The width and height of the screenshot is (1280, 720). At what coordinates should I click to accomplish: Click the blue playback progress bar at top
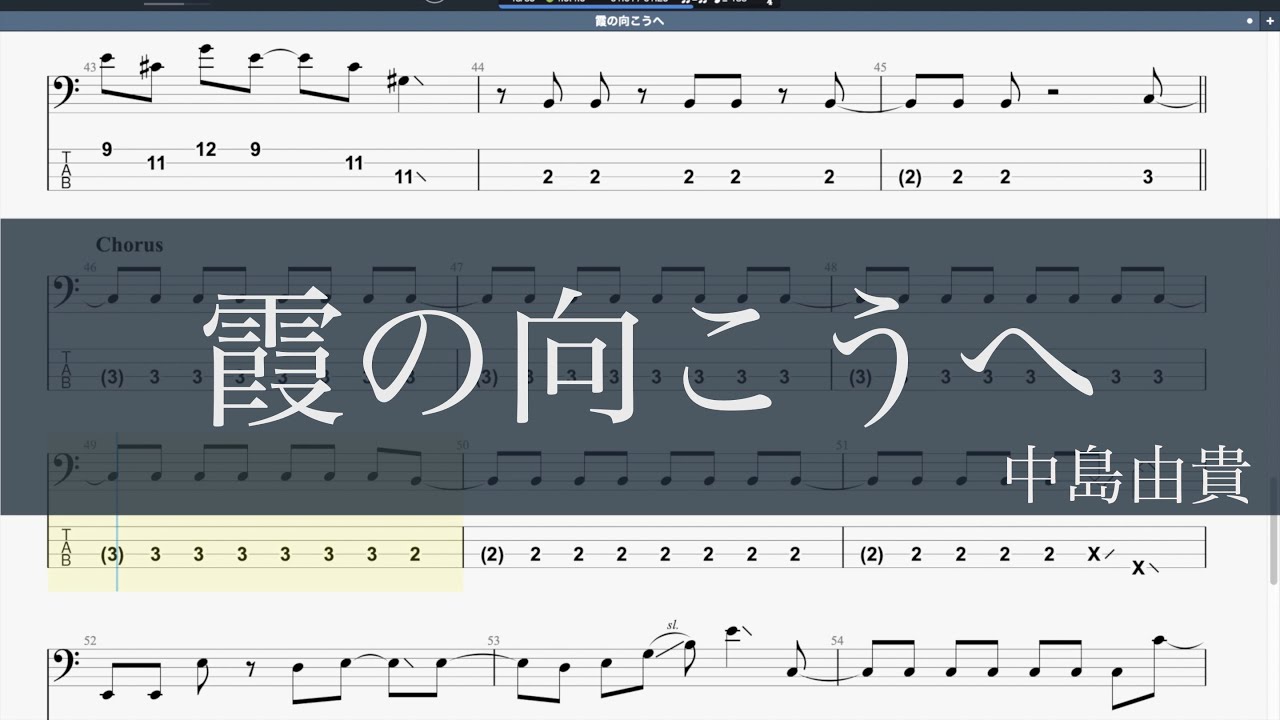(x=595, y=7)
